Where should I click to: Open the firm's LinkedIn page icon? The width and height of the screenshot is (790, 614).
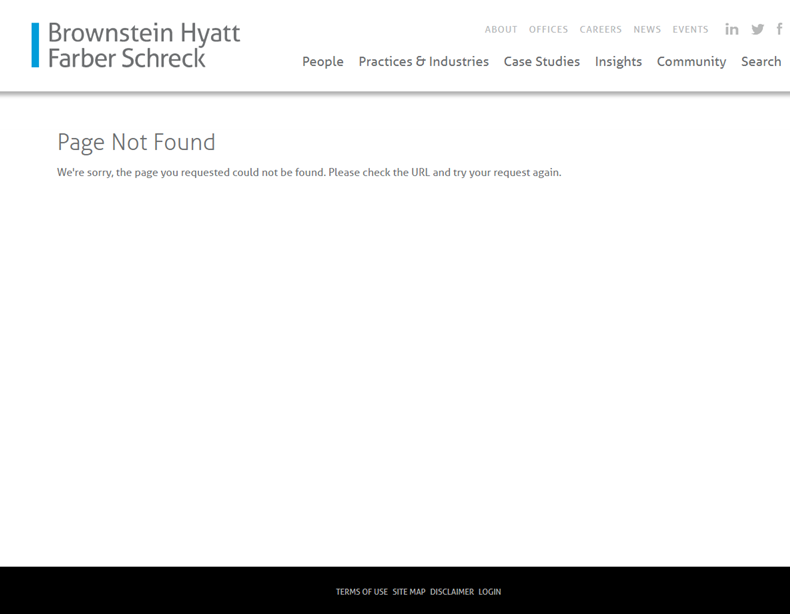(732, 29)
